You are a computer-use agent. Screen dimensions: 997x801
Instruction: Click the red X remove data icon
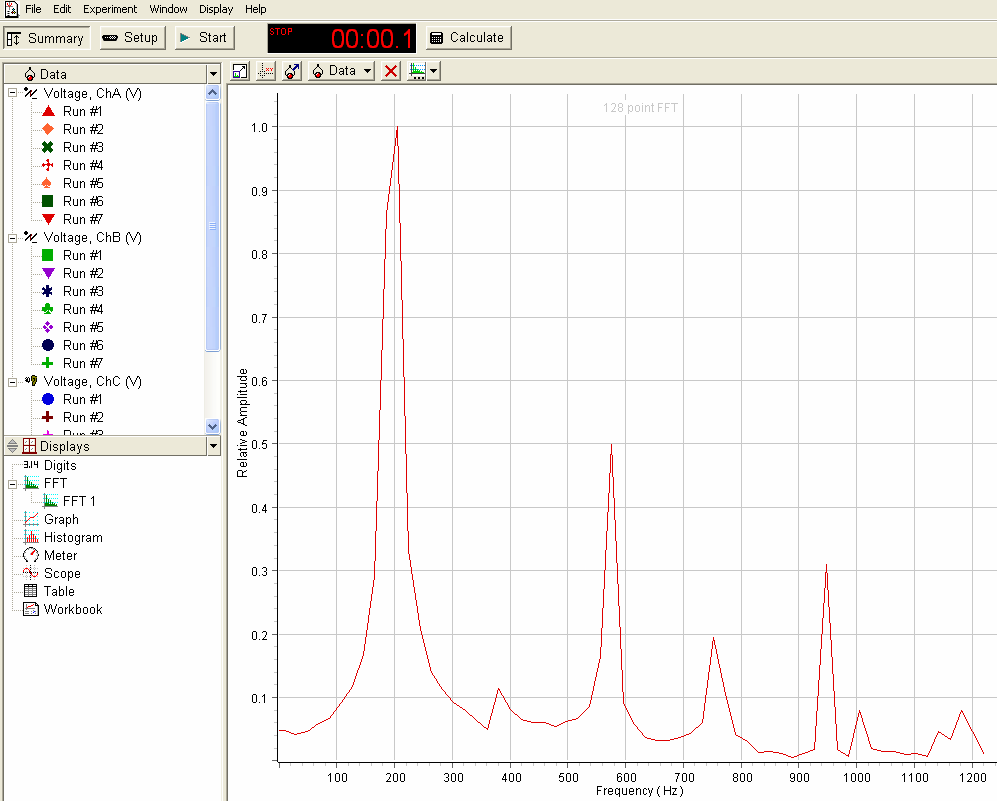click(x=391, y=71)
